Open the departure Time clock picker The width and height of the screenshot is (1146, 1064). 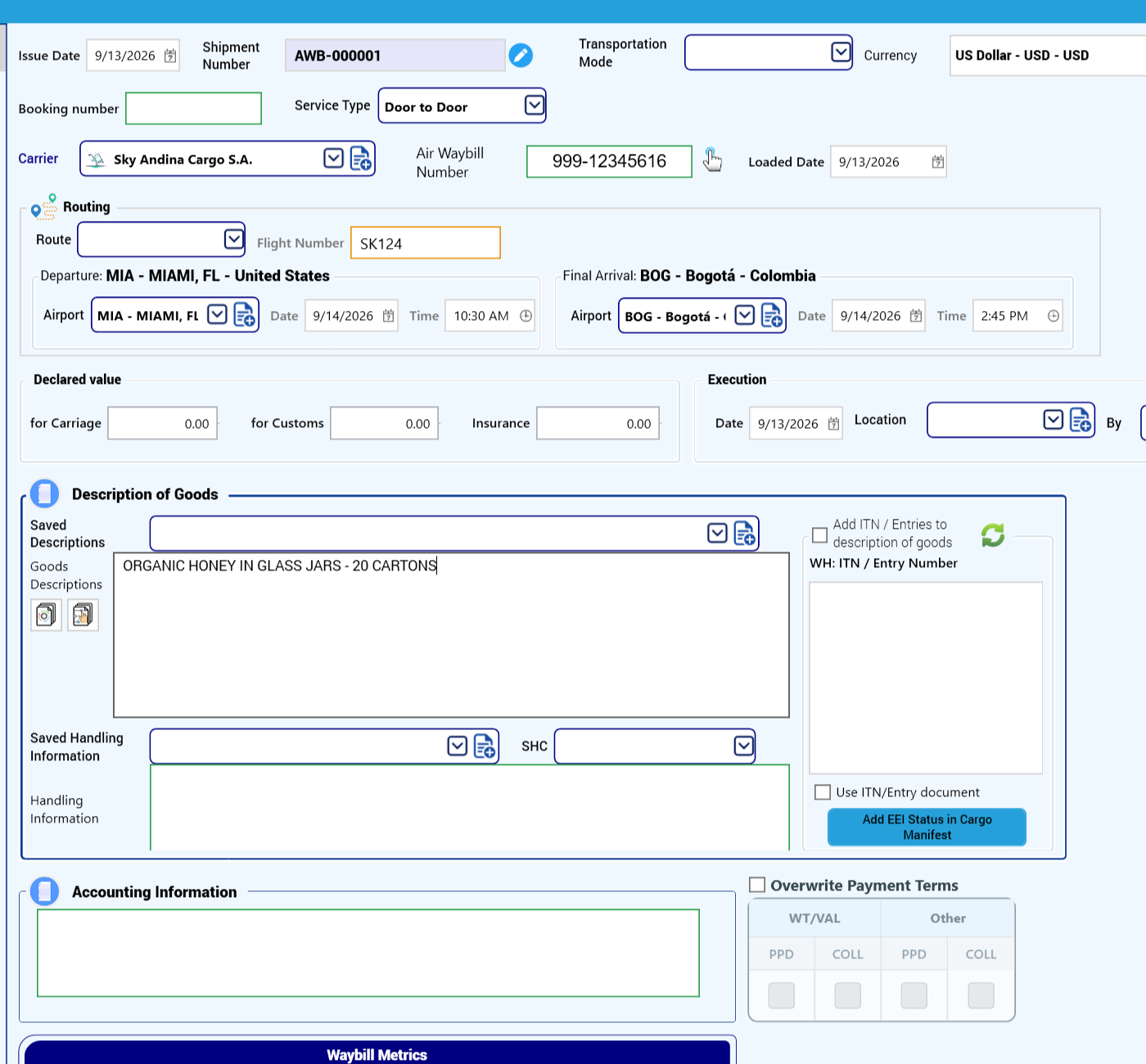tap(526, 316)
